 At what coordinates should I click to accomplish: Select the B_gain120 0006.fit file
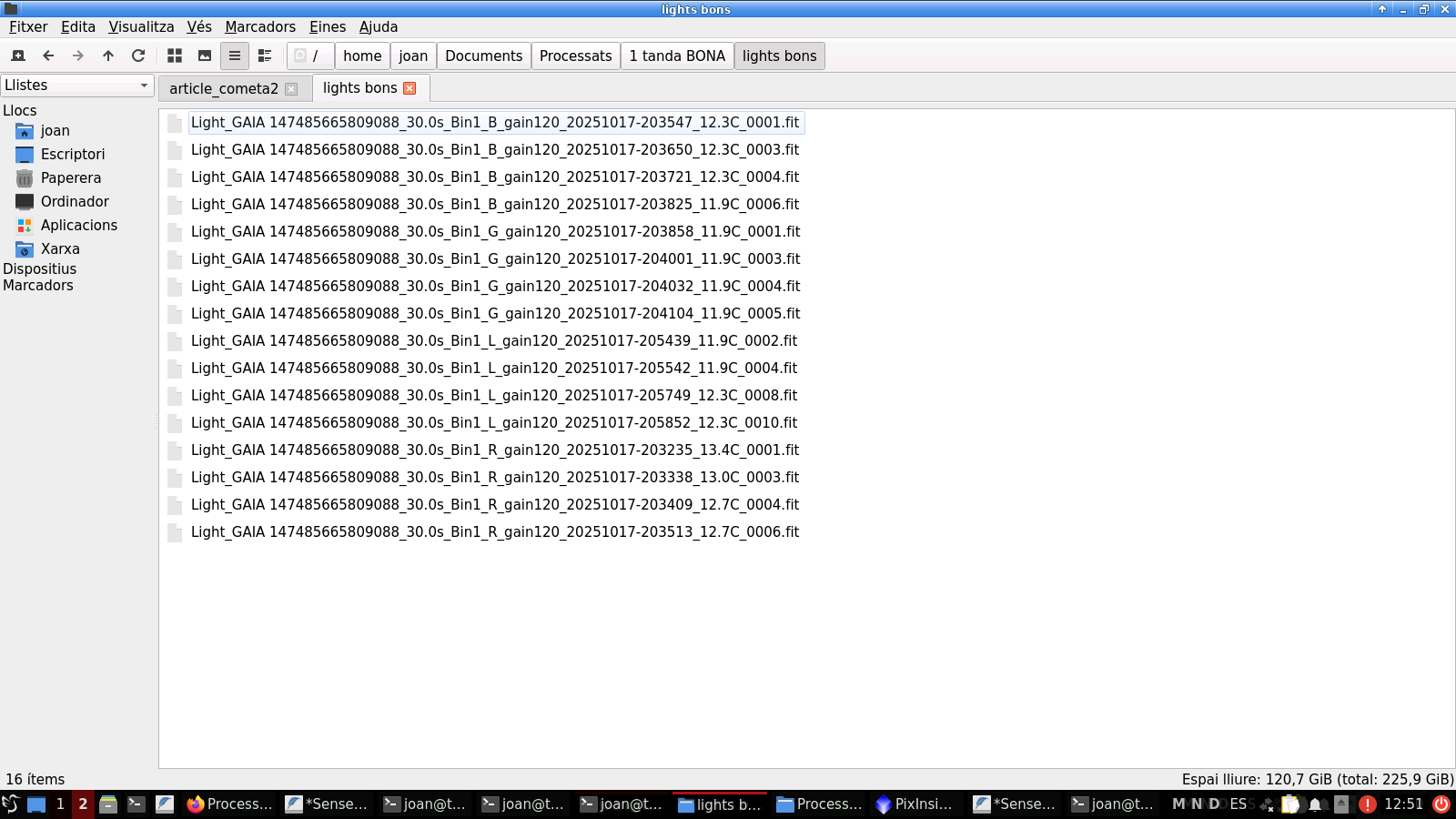coord(494,205)
